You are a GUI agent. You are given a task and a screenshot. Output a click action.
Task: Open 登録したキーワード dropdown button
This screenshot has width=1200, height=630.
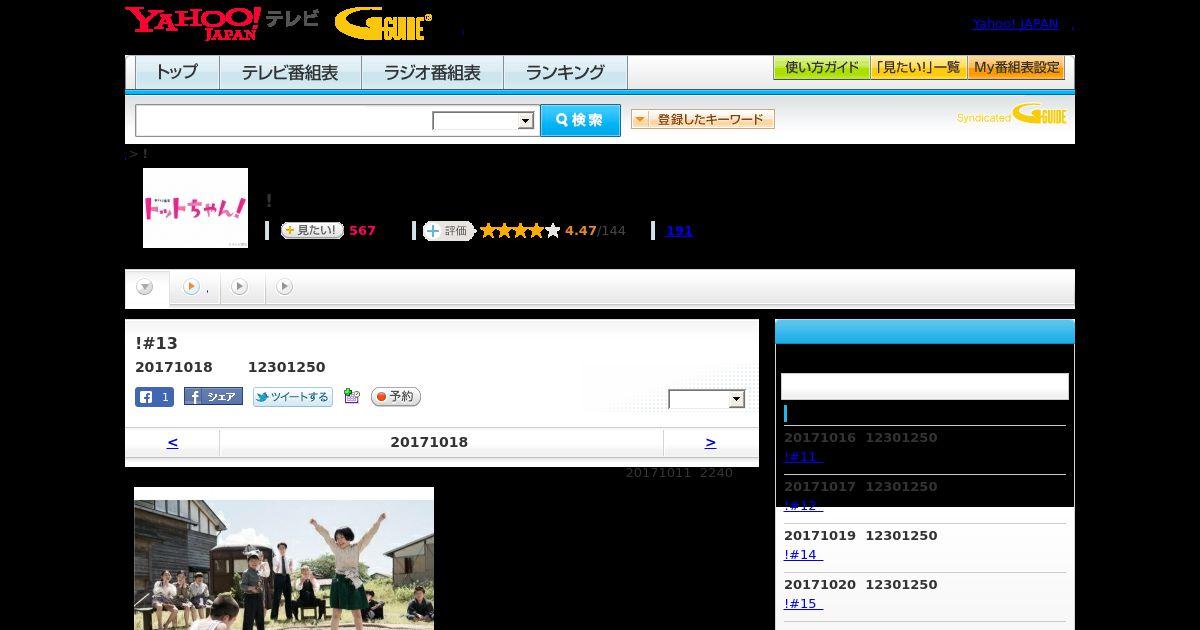click(703, 119)
